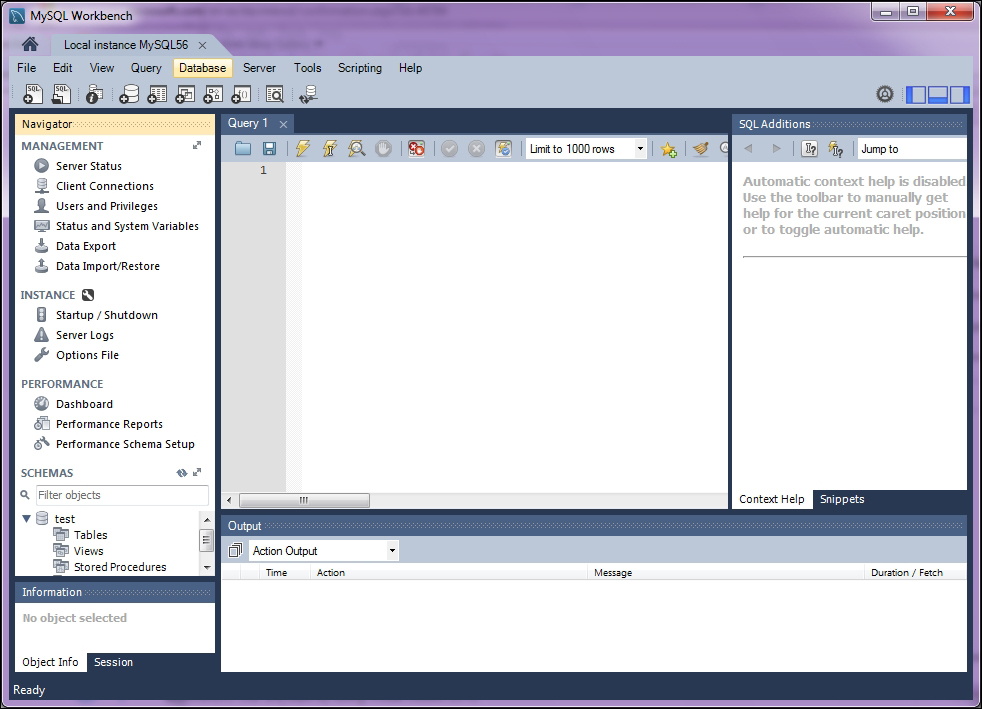Toggle stop-on-error for script execution
The height and width of the screenshot is (709, 982).
(x=416, y=149)
